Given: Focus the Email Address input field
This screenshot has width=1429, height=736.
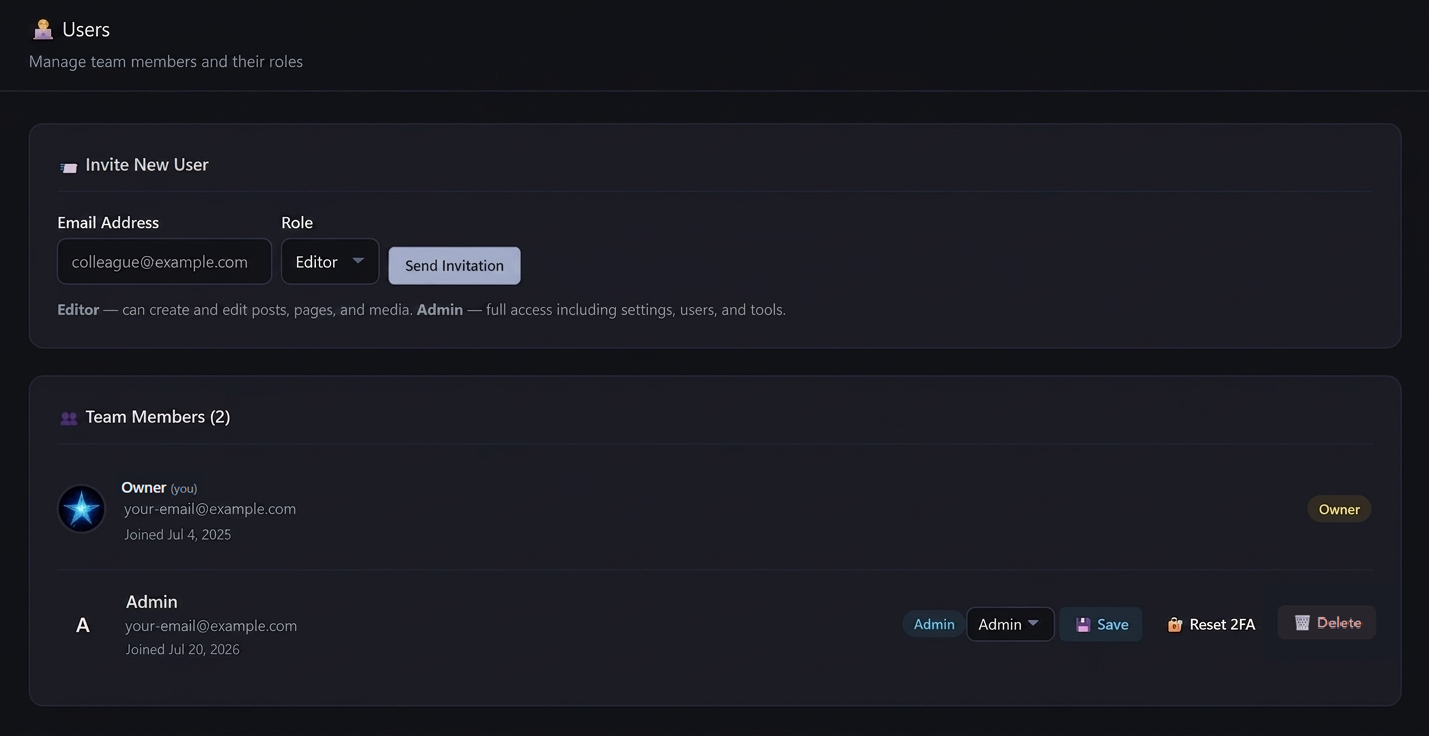Looking at the screenshot, I should 164,261.
